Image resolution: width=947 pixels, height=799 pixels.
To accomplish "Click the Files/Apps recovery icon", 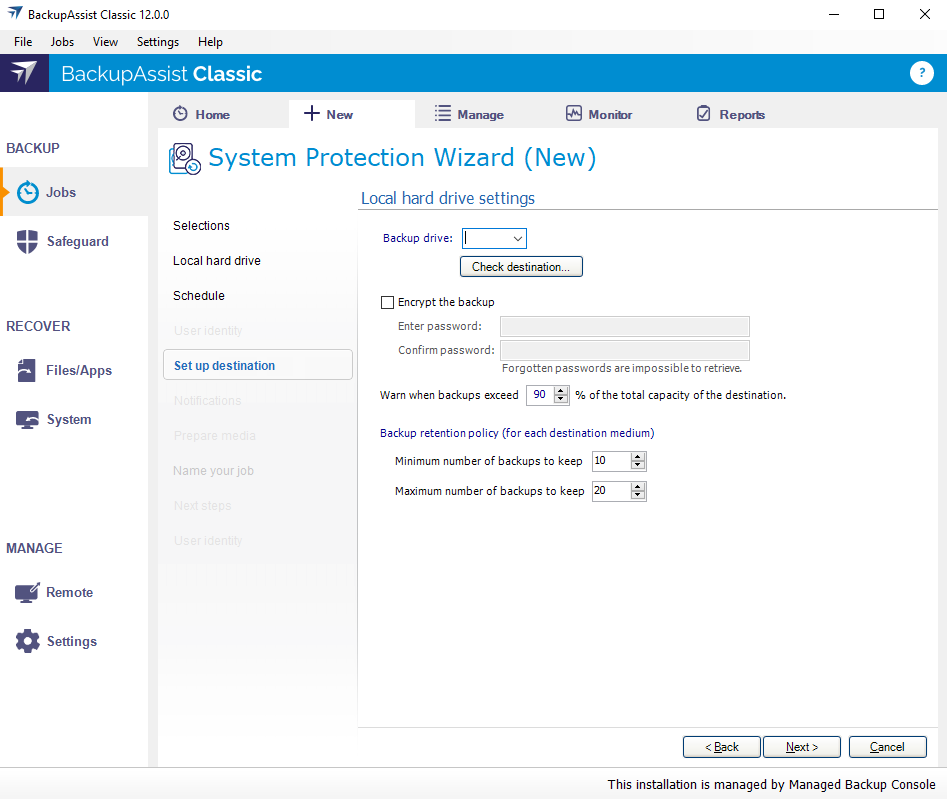I will pos(27,370).
